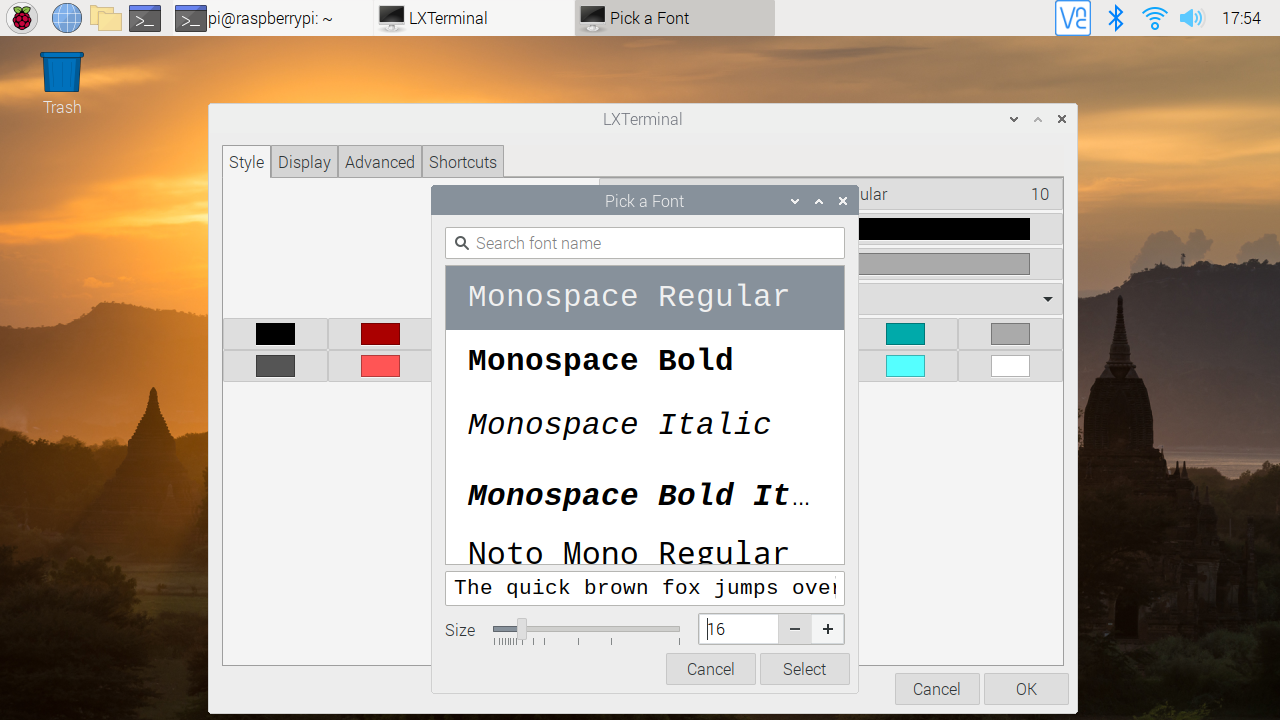Switch to the Display tab
The image size is (1280, 720).
coord(304,162)
